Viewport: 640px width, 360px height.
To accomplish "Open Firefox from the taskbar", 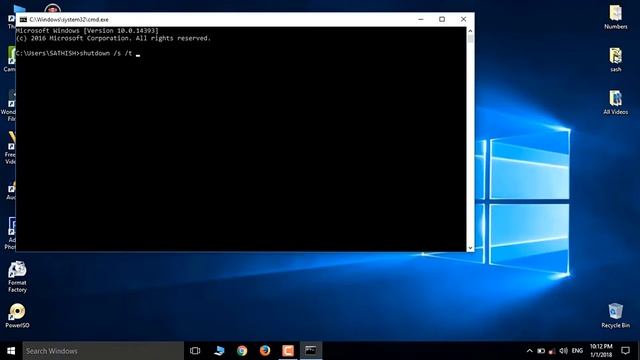I will coord(265,351).
